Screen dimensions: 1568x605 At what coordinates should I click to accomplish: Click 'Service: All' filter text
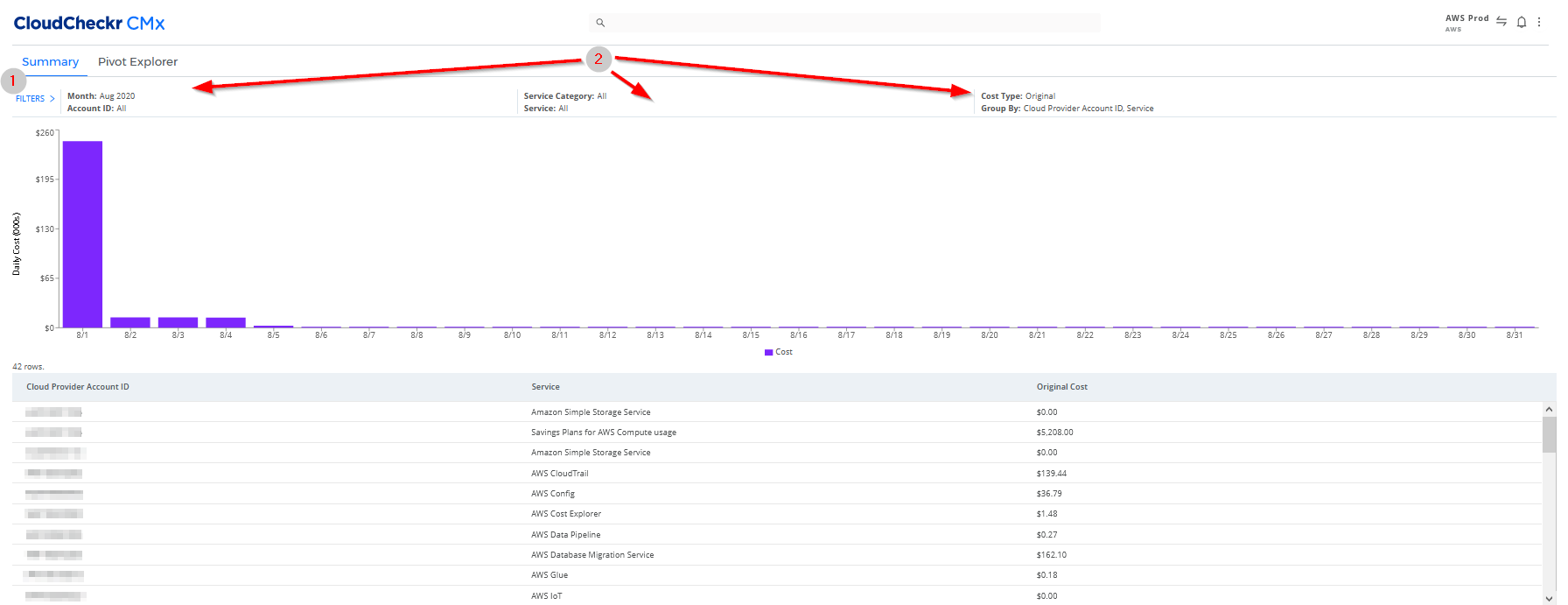(546, 109)
